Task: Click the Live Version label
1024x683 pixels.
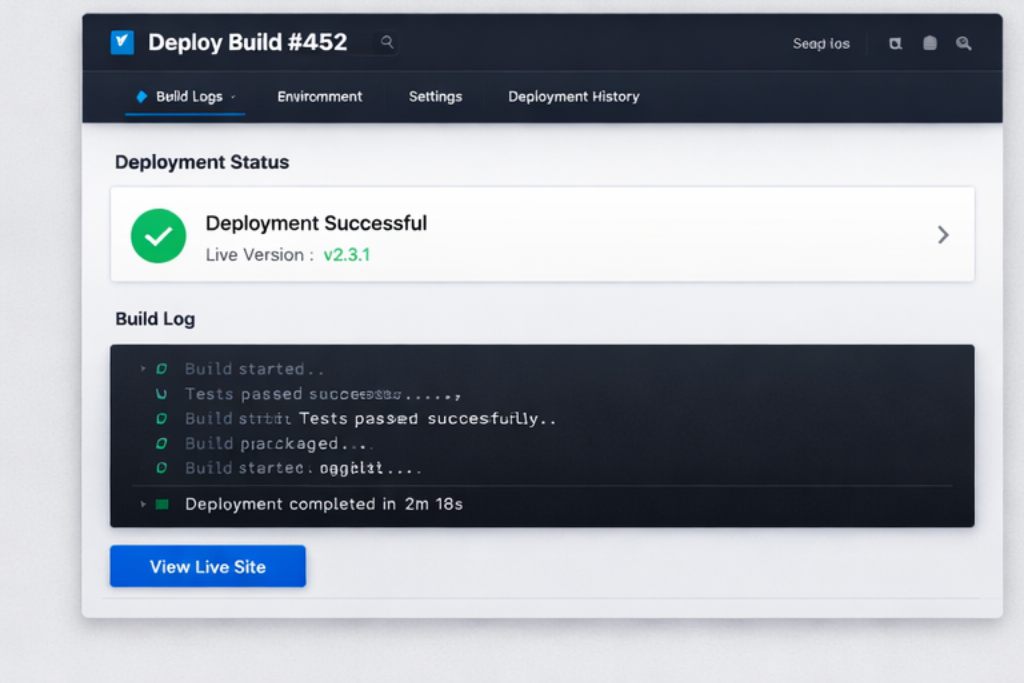Action: point(260,255)
